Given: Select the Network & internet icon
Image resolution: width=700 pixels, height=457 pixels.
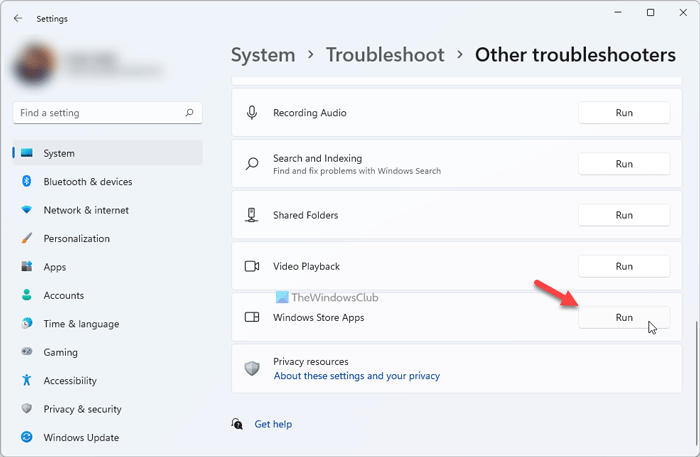Looking at the screenshot, I should (x=26, y=210).
